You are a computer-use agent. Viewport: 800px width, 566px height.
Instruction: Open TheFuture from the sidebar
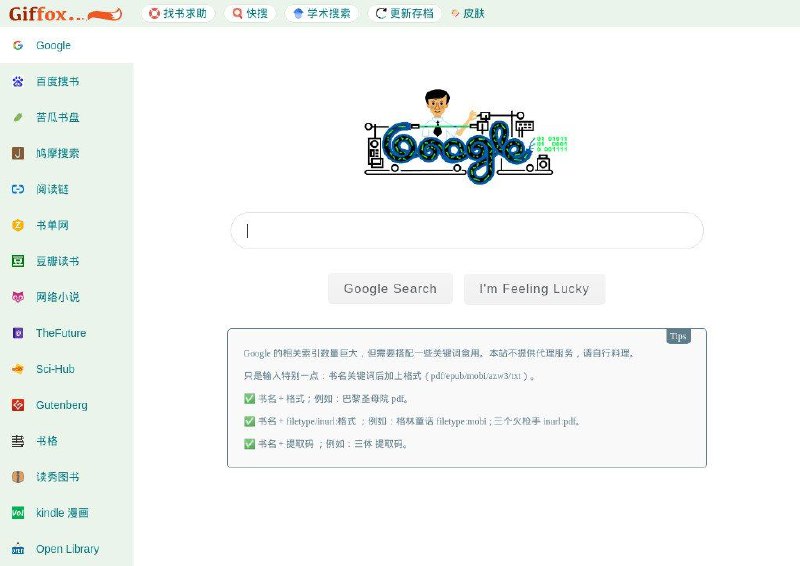tap(67, 333)
